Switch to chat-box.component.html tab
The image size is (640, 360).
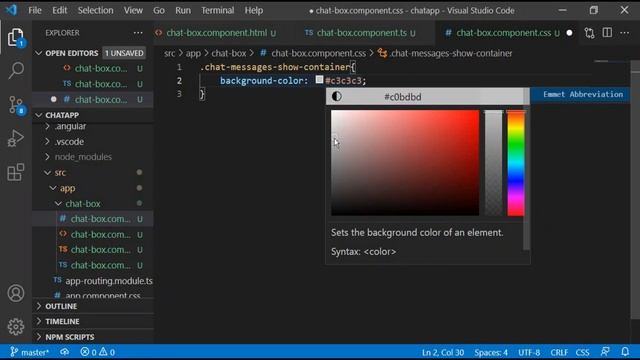tap(216, 33)
